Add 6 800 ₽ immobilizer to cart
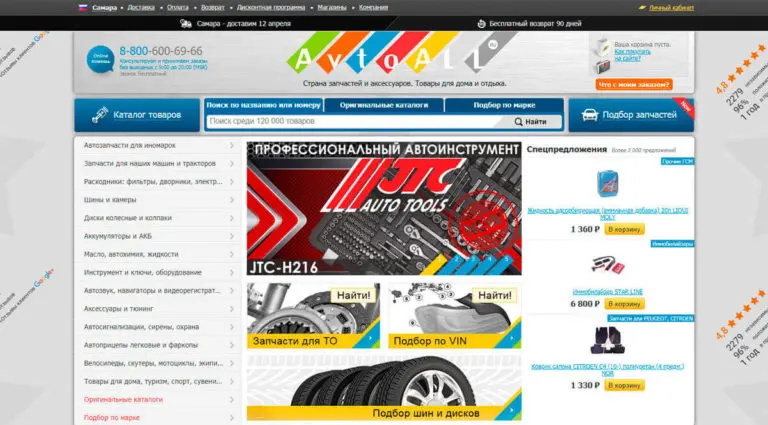The height and width of the screenshot is (425, 768). point(624,304)
